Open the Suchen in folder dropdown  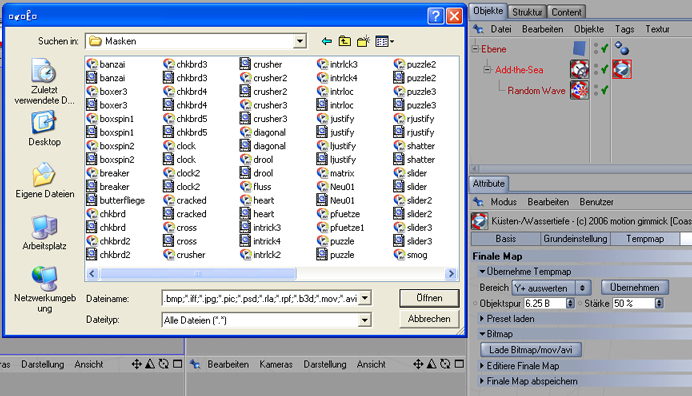point(300,41)
